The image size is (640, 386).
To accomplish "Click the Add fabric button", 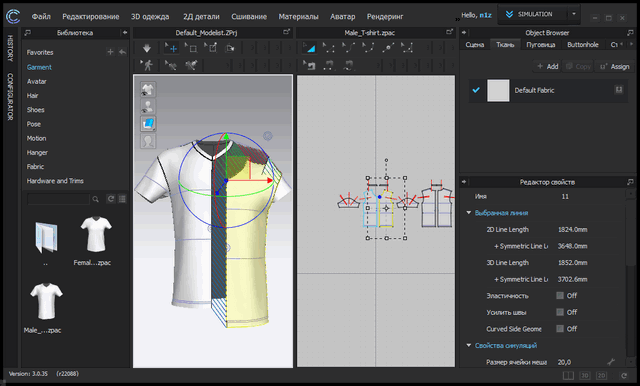I will 547,67.
